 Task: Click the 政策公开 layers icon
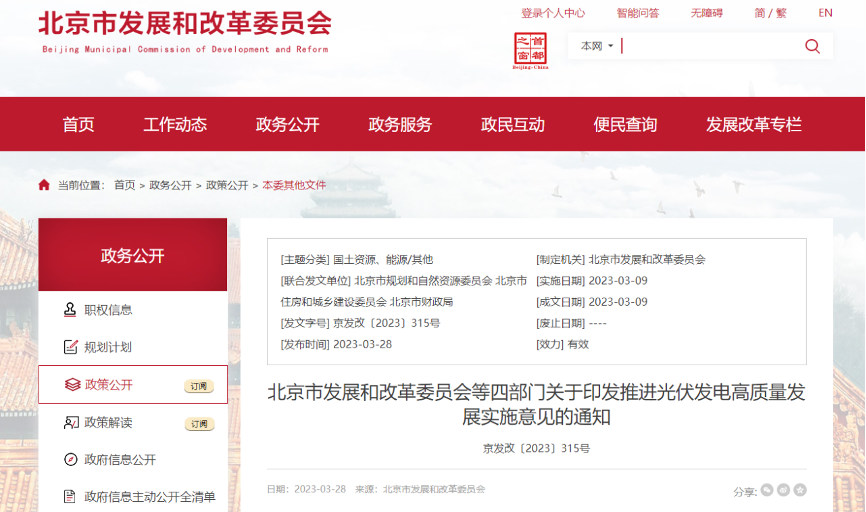72,384
